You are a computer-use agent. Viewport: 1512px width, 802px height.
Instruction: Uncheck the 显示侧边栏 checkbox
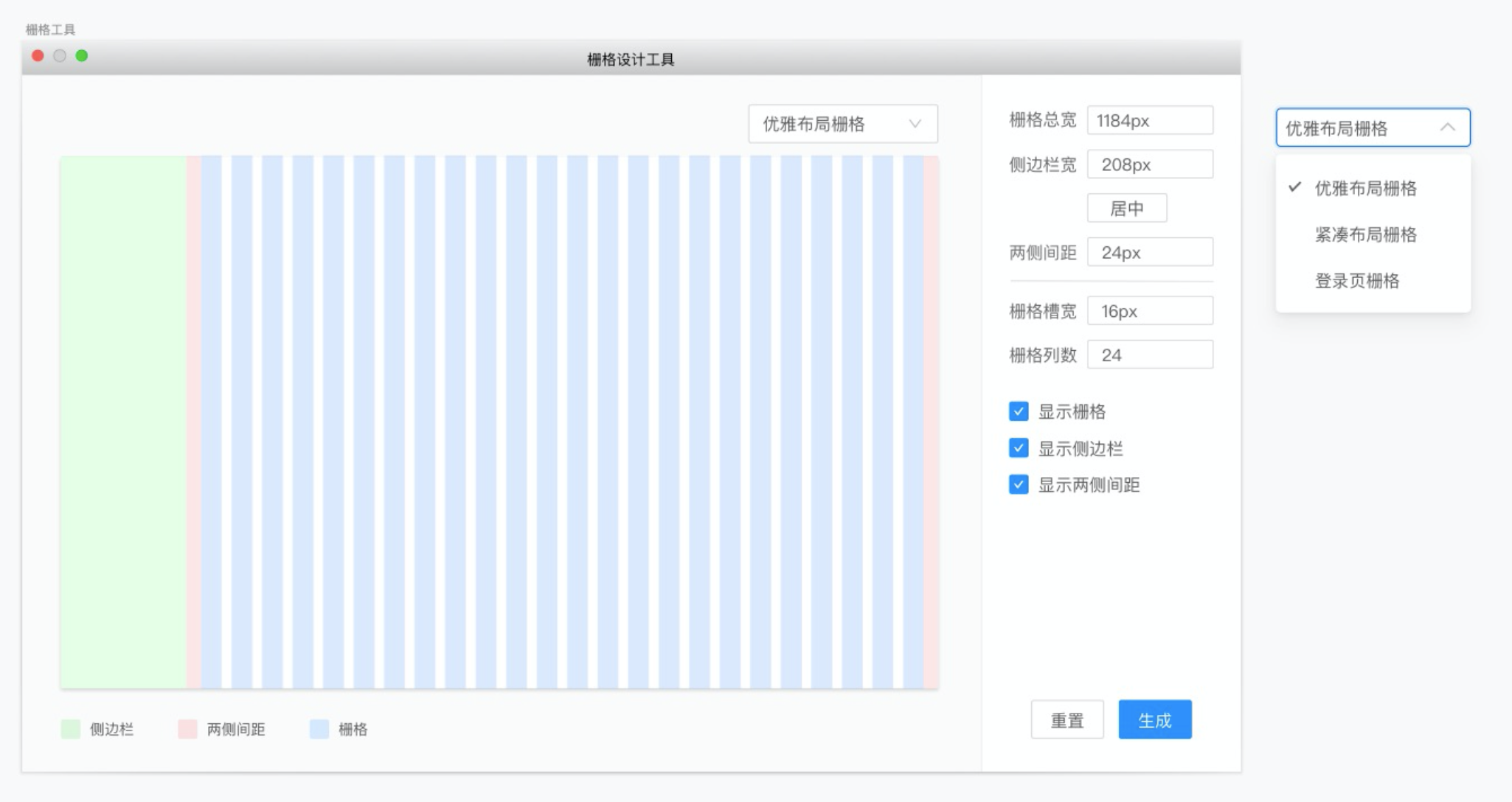pyautogui.click(x=1019, y=448)
